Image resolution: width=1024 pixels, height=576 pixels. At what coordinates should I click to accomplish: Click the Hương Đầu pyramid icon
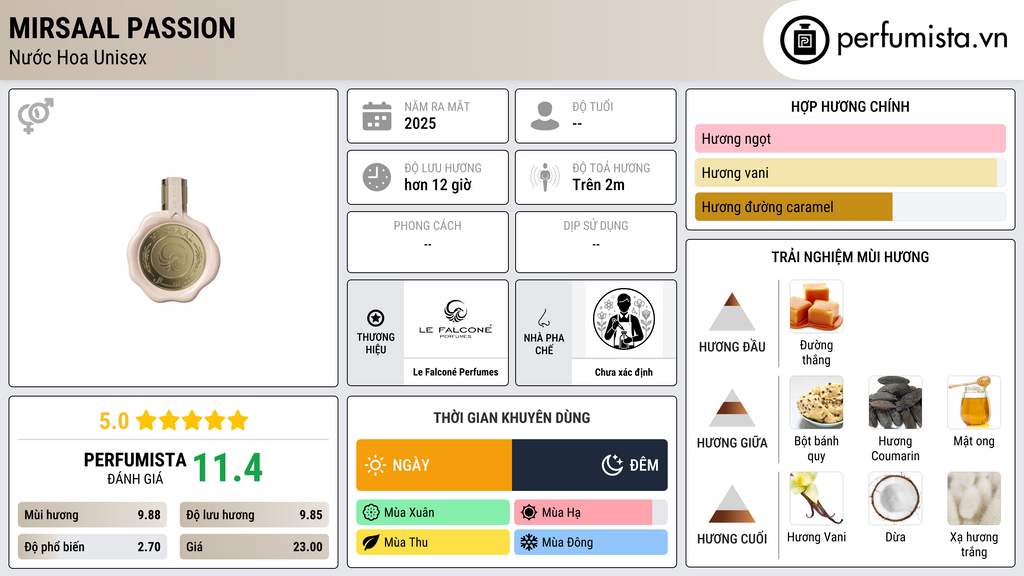[x=732, y=312]
